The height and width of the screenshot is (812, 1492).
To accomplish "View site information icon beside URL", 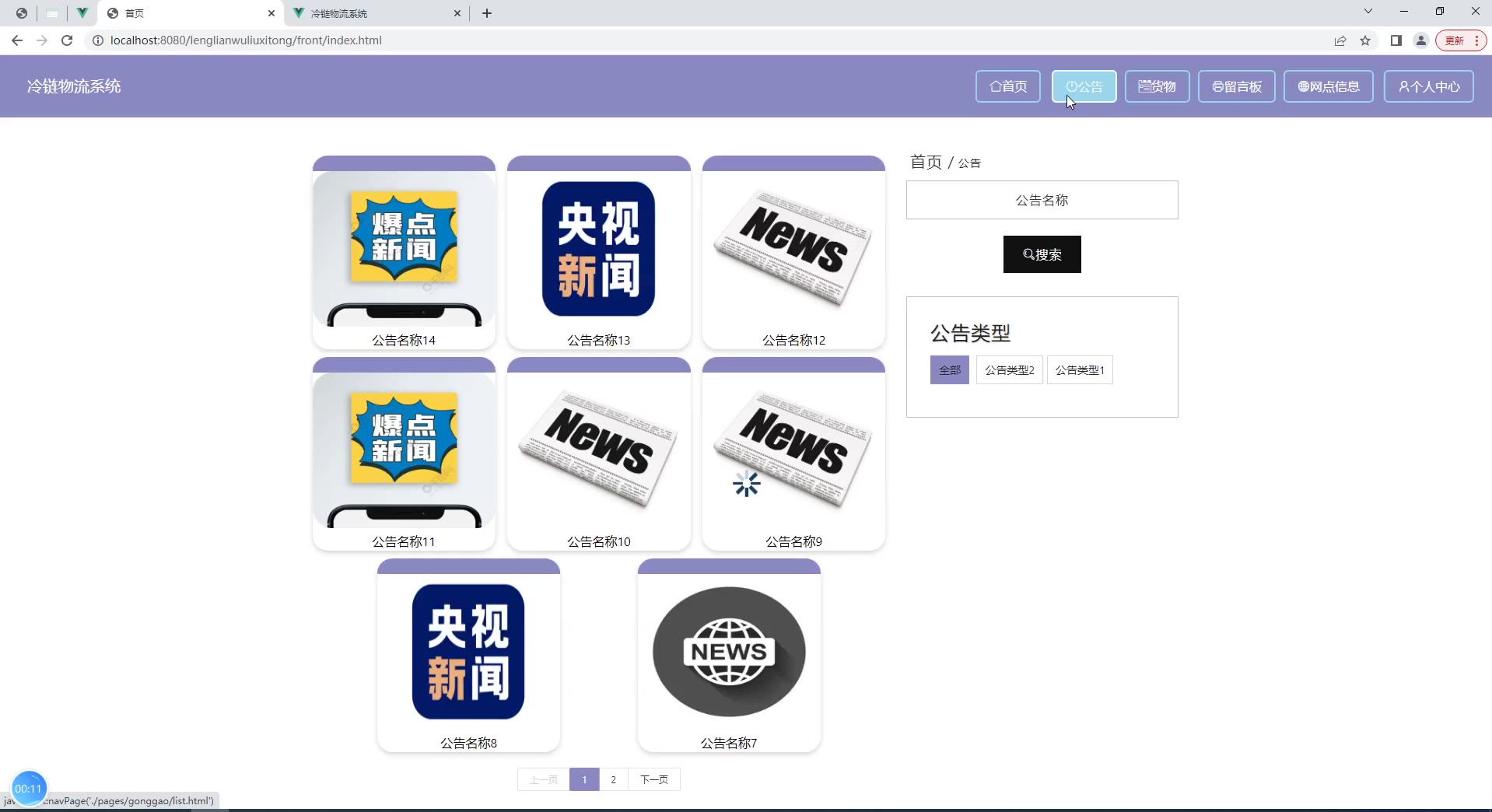I will click(97, 40).
